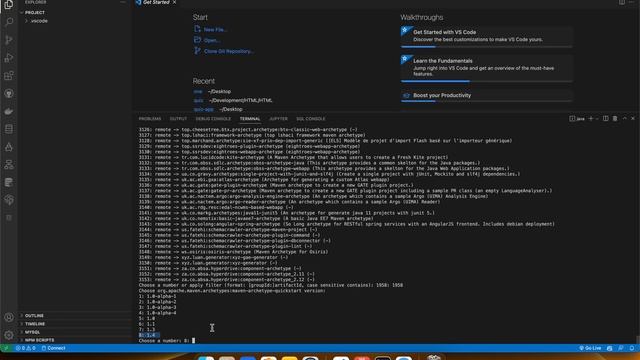
Task: Click Go Live in status bar
Action: click(590, 348)
